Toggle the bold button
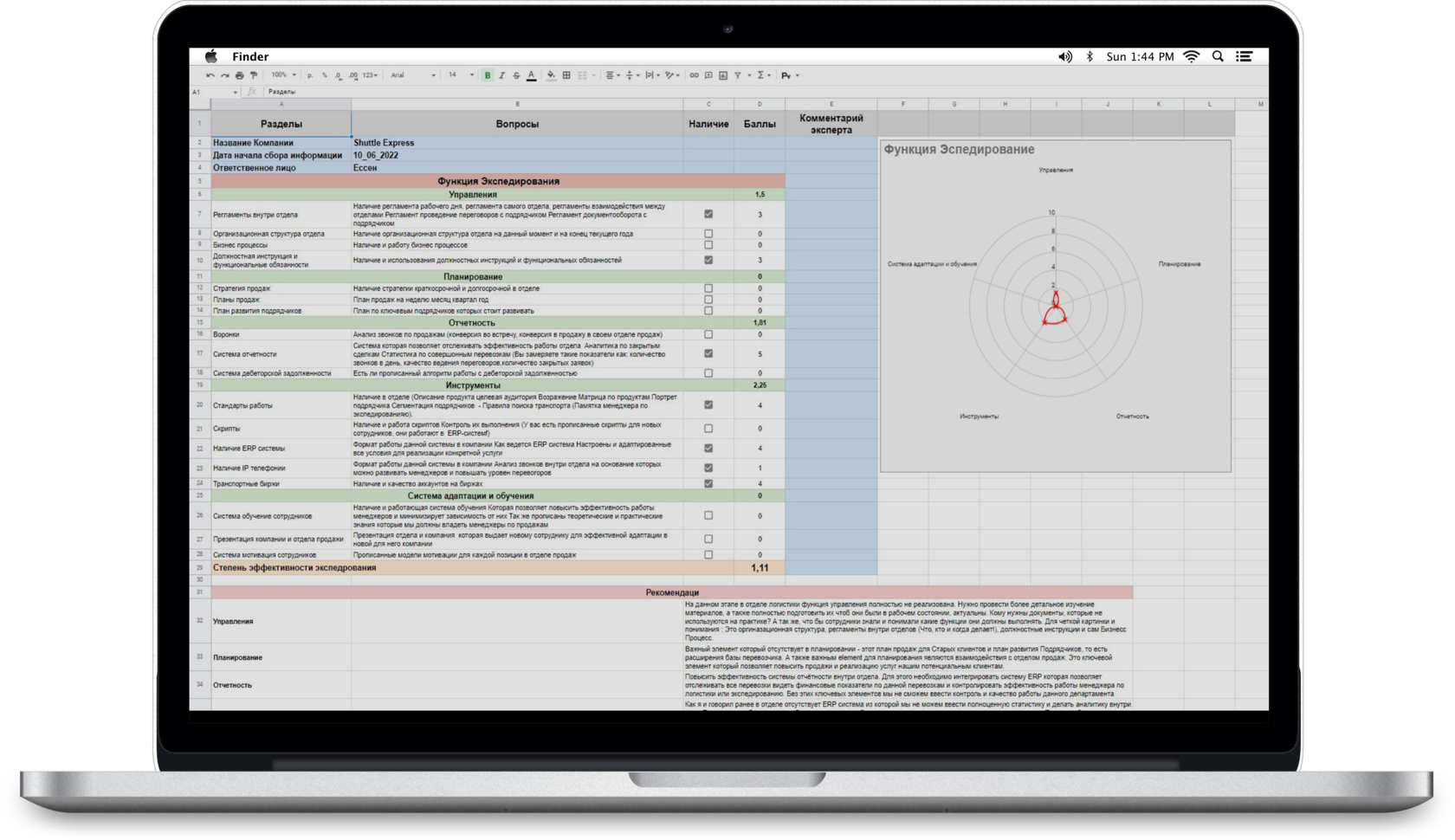This screenshot has width=1455, height=840. 488,75
